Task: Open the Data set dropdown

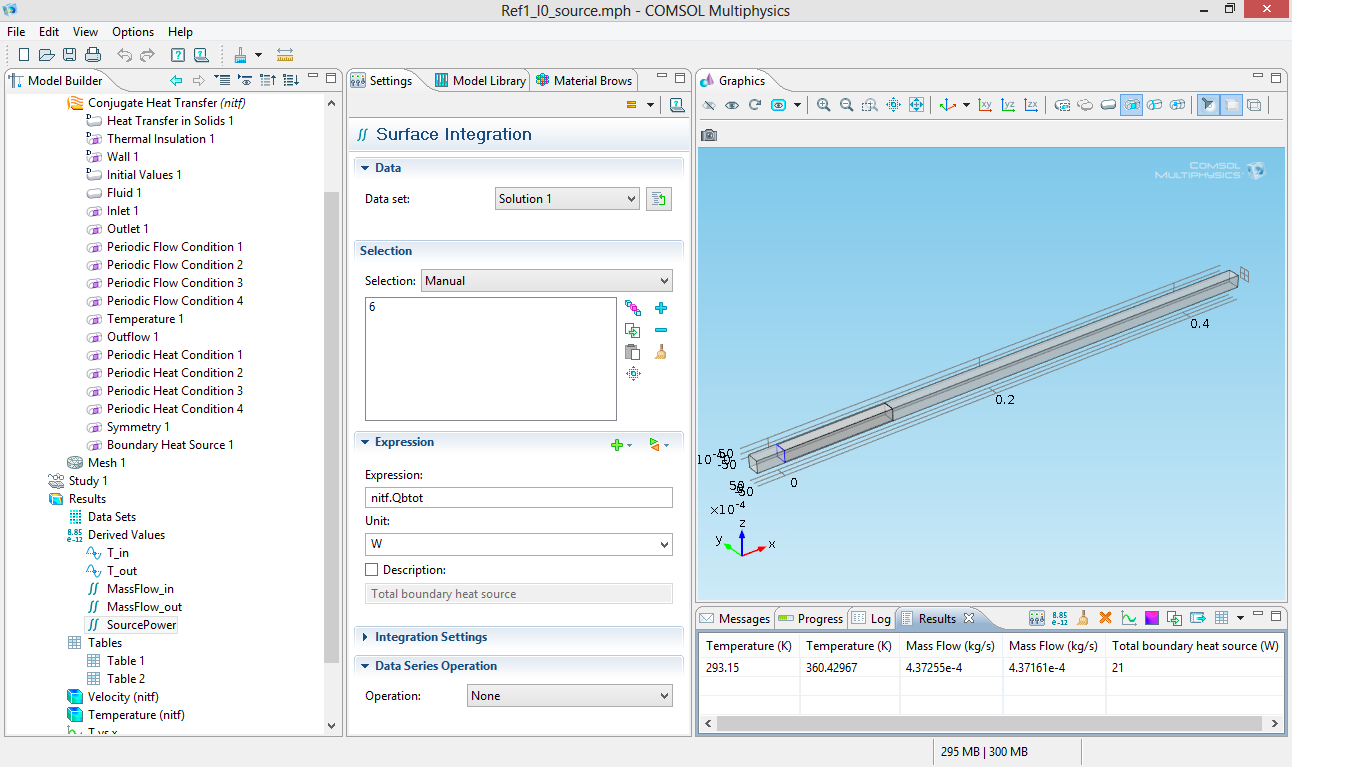Action: 567,199
